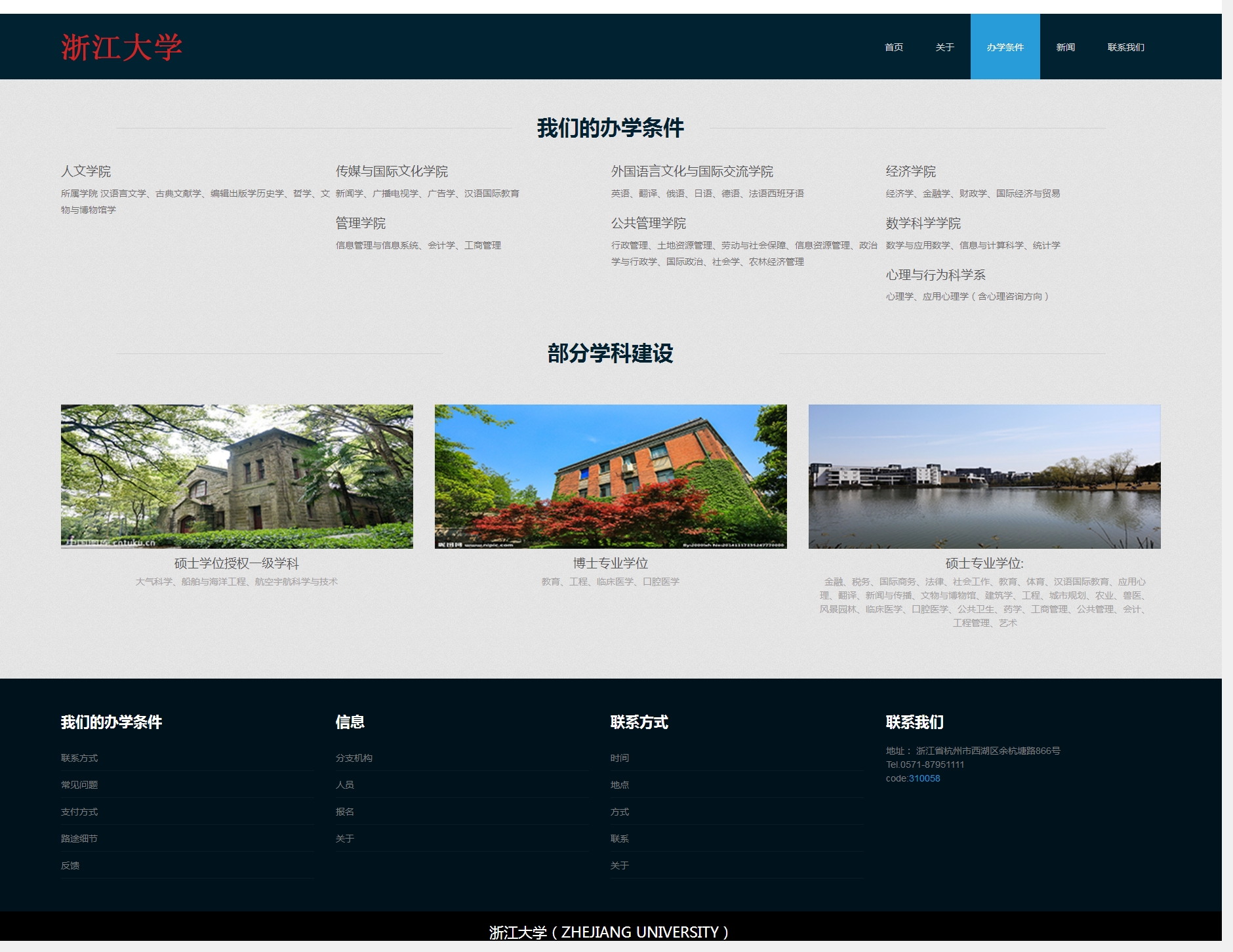
Task: Select the highlighted 办学条件 tab
Action: pos(1005,47)
